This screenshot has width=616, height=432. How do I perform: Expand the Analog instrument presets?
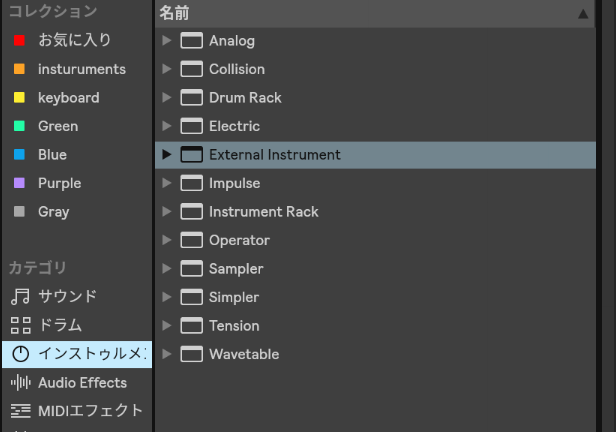[x=167, y=41]
